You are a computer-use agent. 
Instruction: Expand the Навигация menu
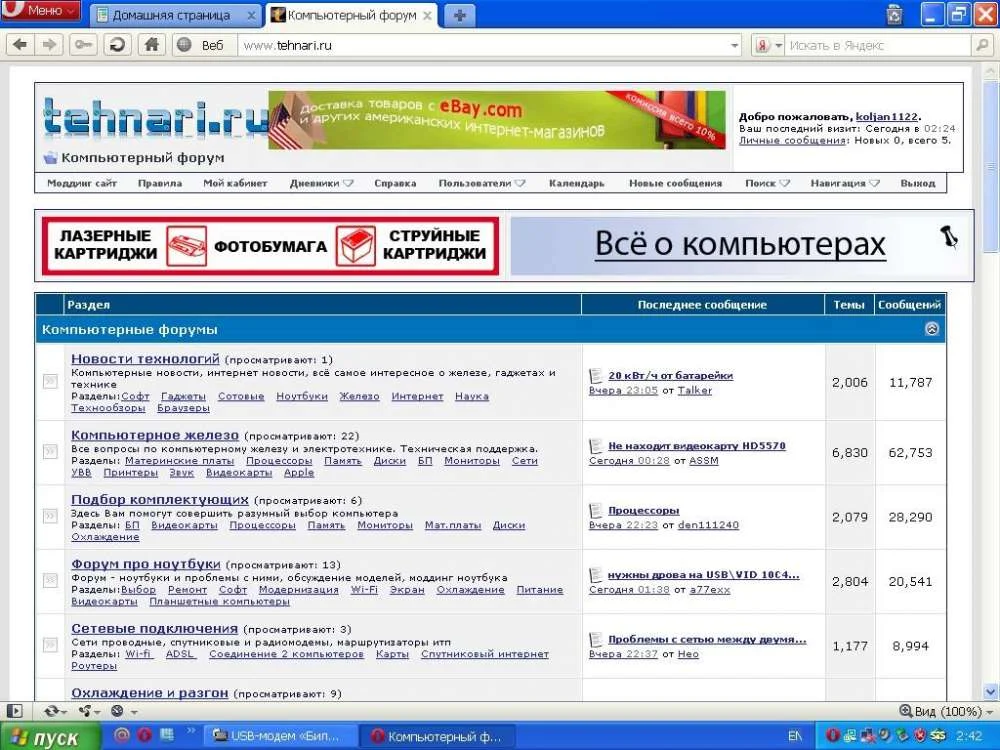844,183
